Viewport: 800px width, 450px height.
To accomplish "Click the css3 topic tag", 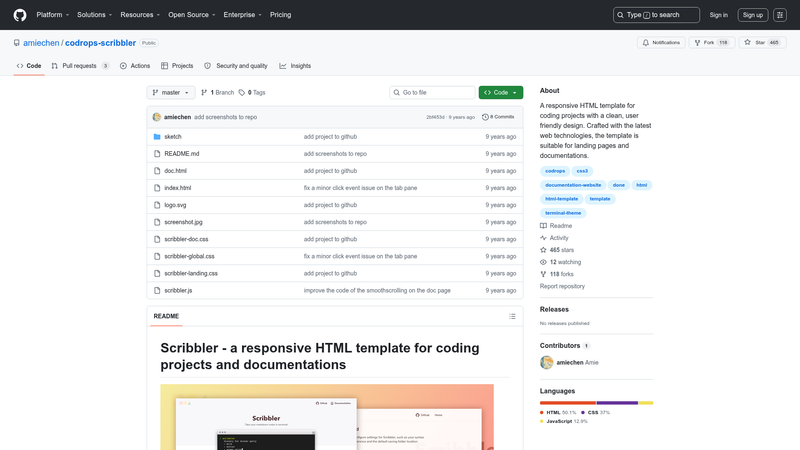I will click(x=582, y=171).
